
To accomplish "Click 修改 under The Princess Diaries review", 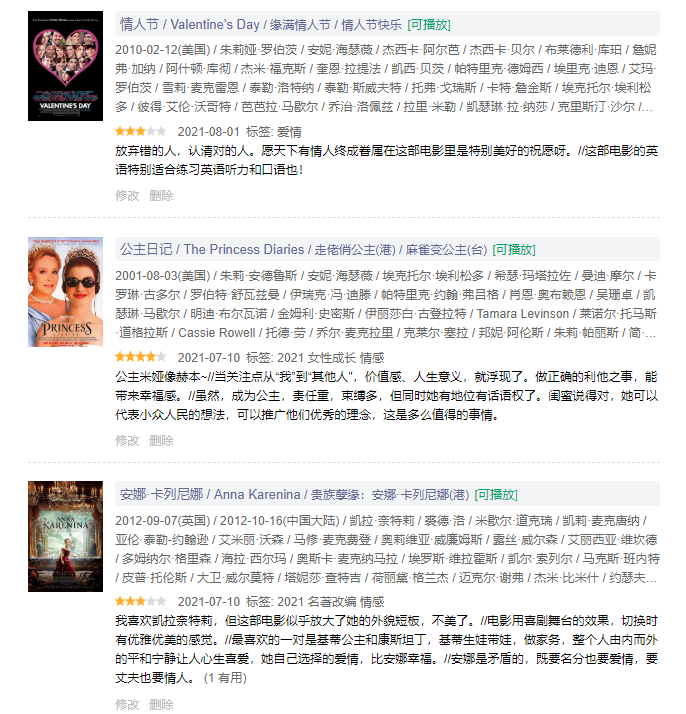I will click(x=127, y=440).
